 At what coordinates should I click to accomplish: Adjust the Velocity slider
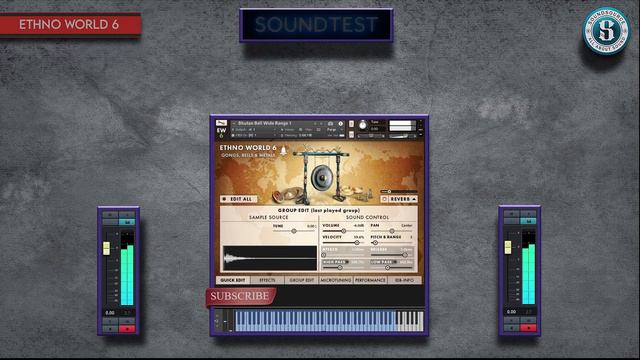point(356,242)
